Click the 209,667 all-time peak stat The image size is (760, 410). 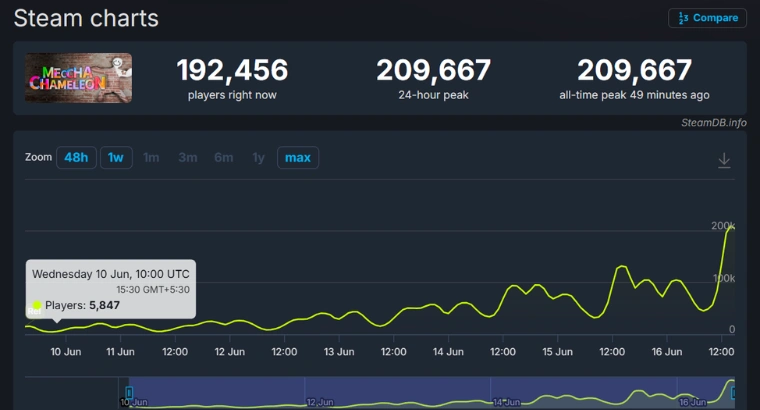coord(634,69)
